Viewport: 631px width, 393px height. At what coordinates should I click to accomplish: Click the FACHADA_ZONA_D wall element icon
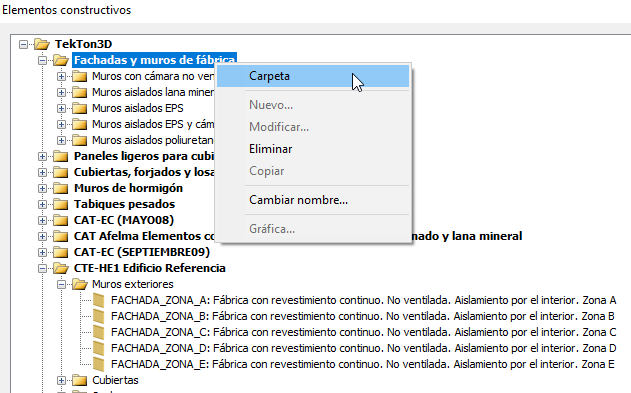coord(99,348)
